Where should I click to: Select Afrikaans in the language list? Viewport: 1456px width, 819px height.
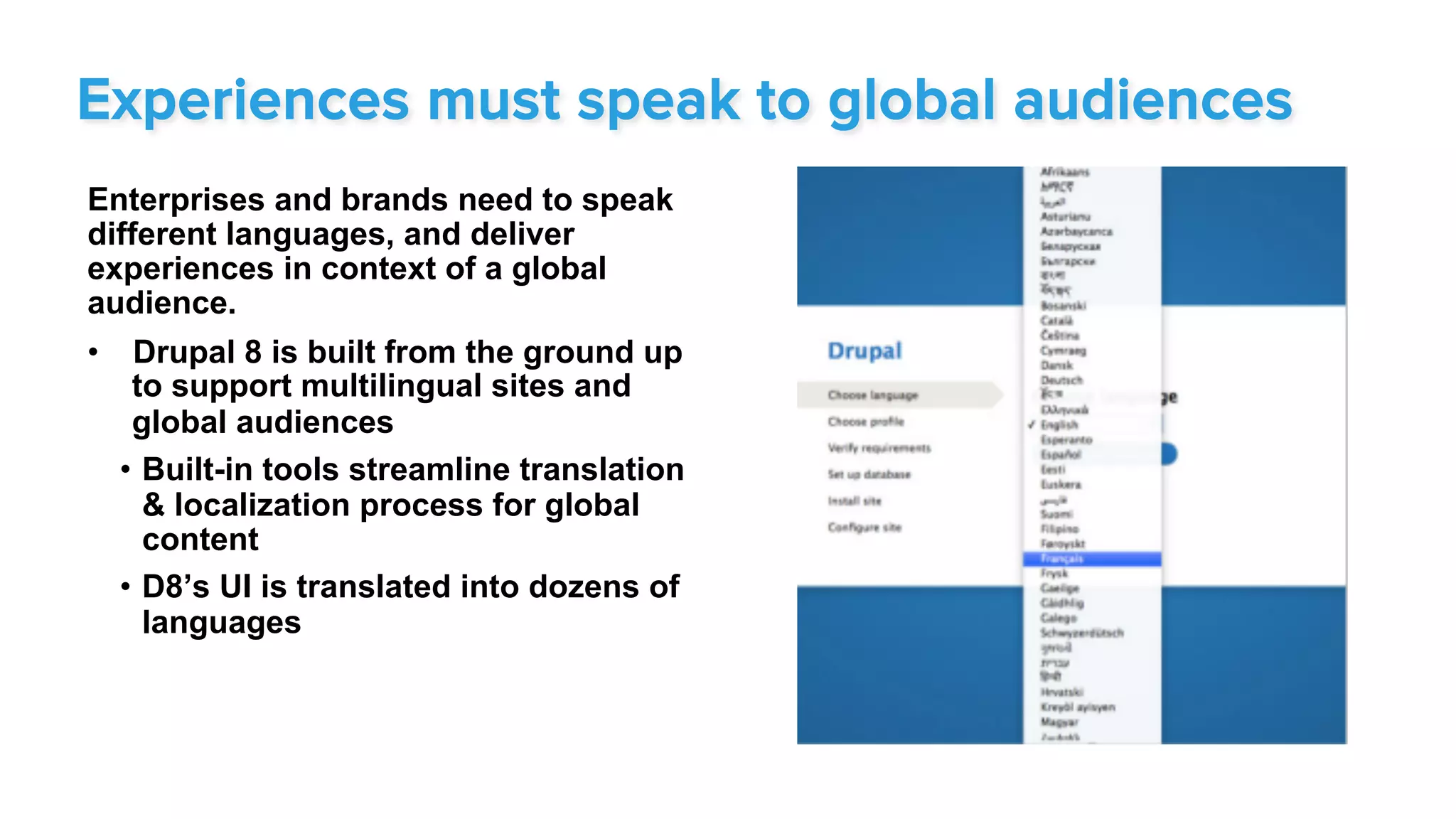(x=1064, y=172)
